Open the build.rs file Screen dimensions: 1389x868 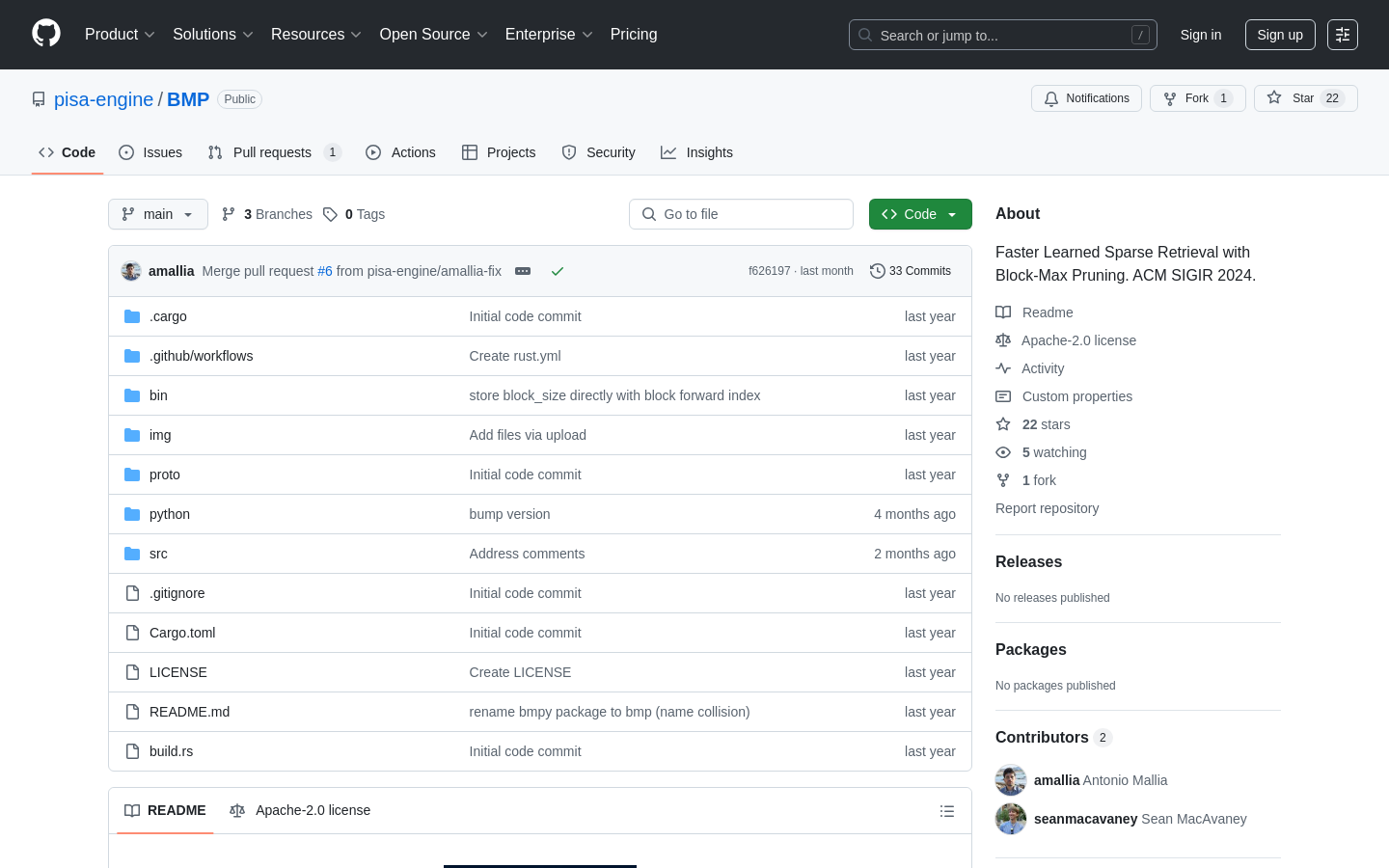point(172,751)
